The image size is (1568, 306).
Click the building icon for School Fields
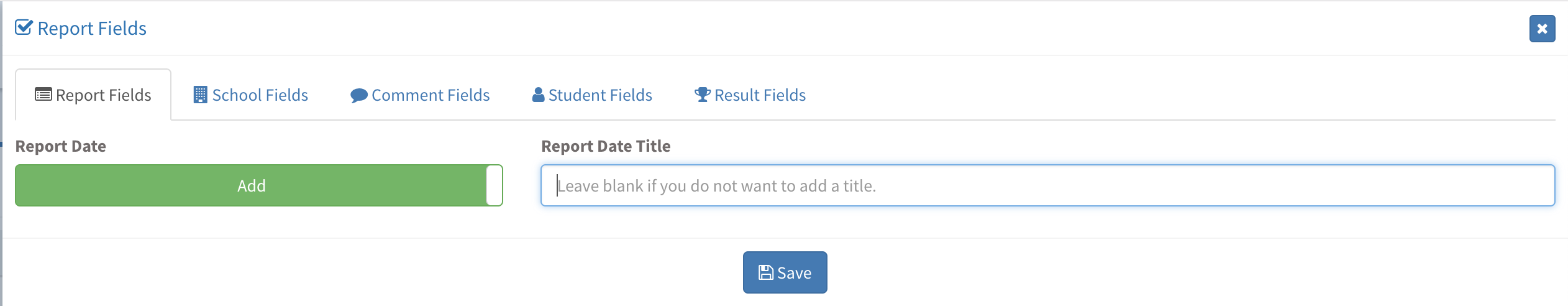(x=200, y=95)
